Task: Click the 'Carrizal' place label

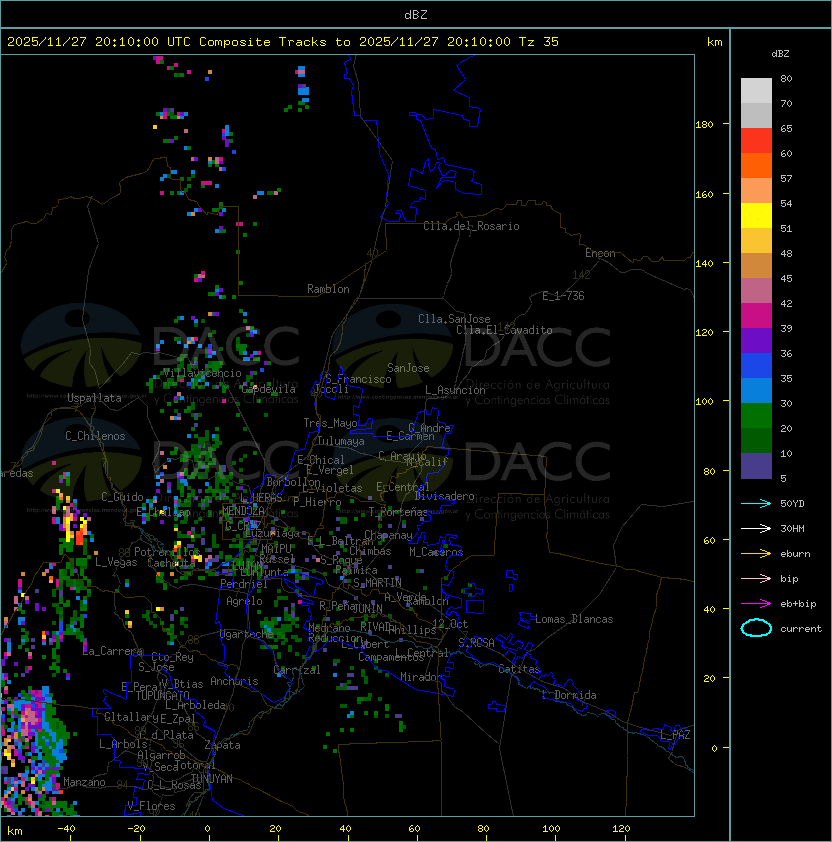Action: tap(297, 670)
